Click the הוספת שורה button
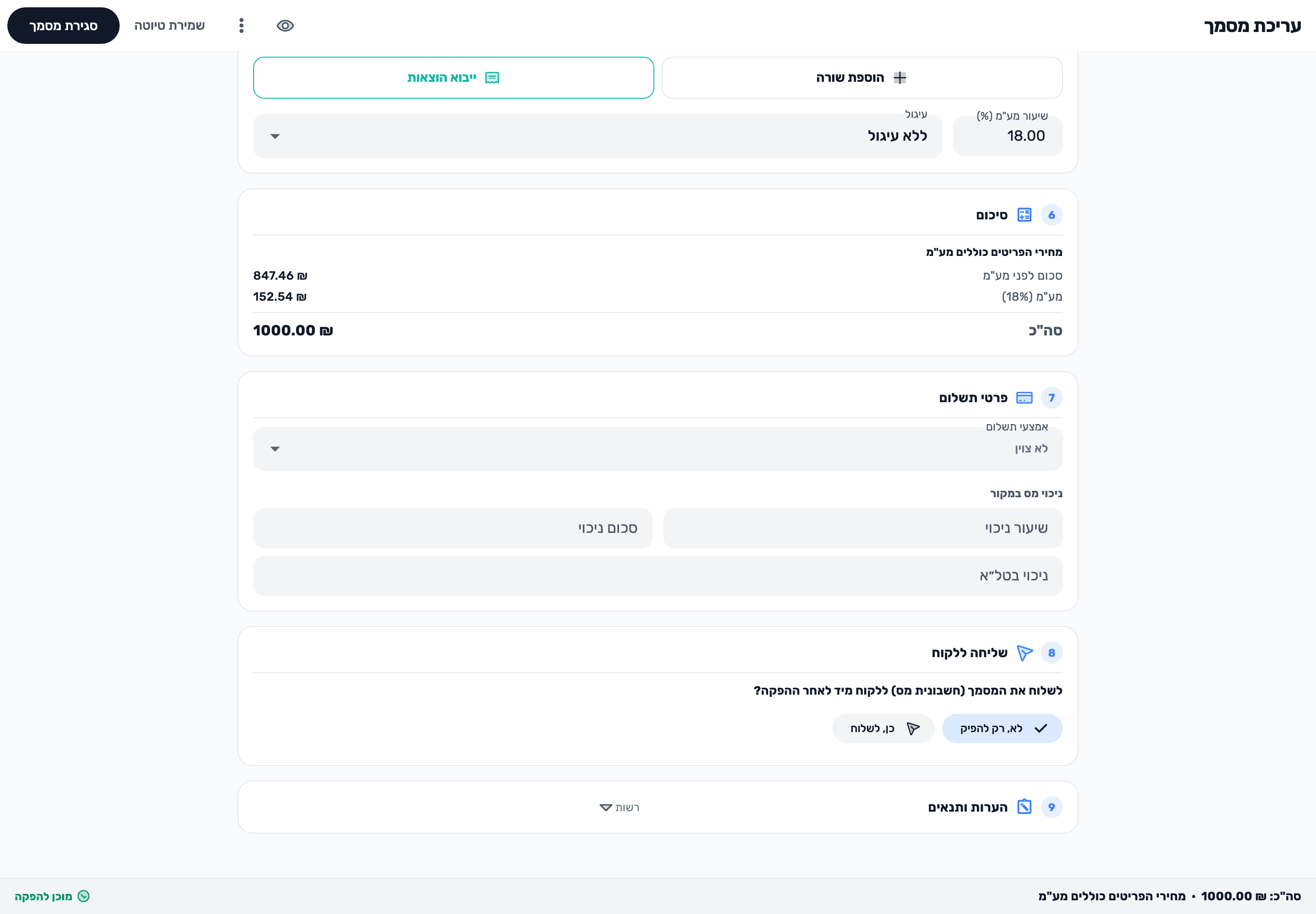This screenshot has height=914, width=1316. click(x=862, y=77)
